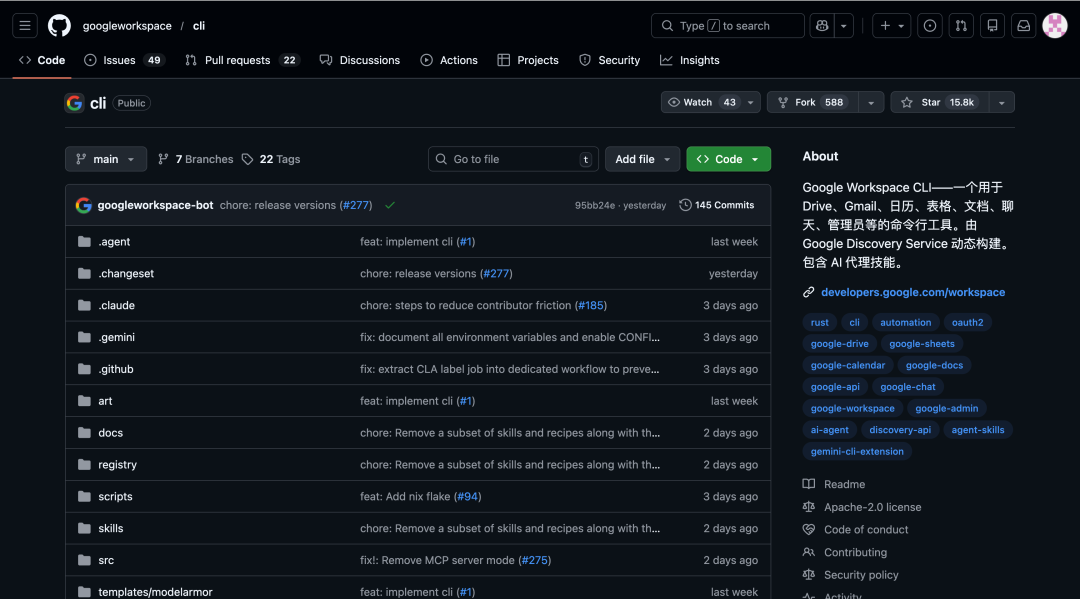The image size is (1080, 599).
Task: Open the issues icon in top bar
Action: 930,25
